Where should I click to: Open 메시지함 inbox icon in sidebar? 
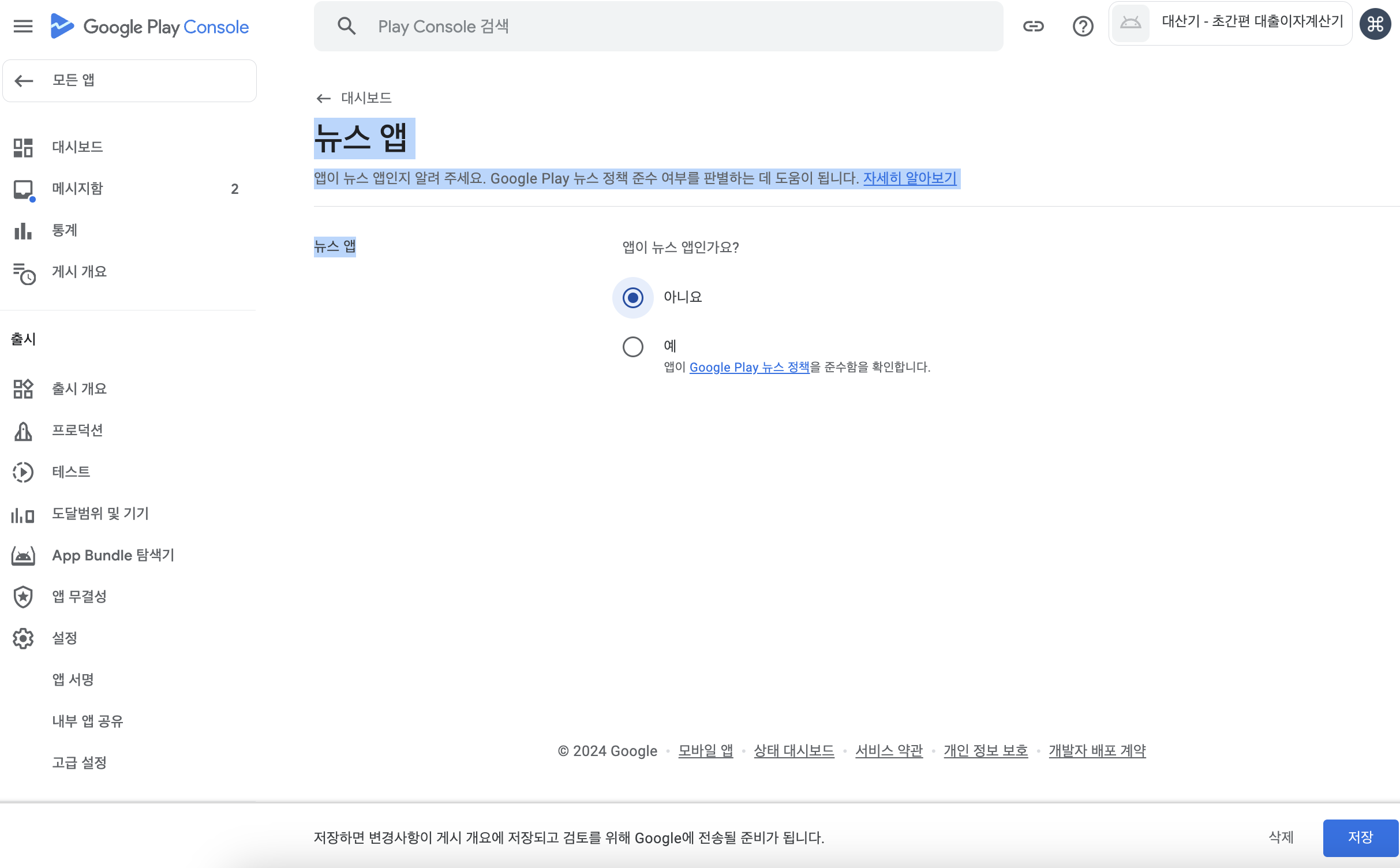(x=24, y=189)
